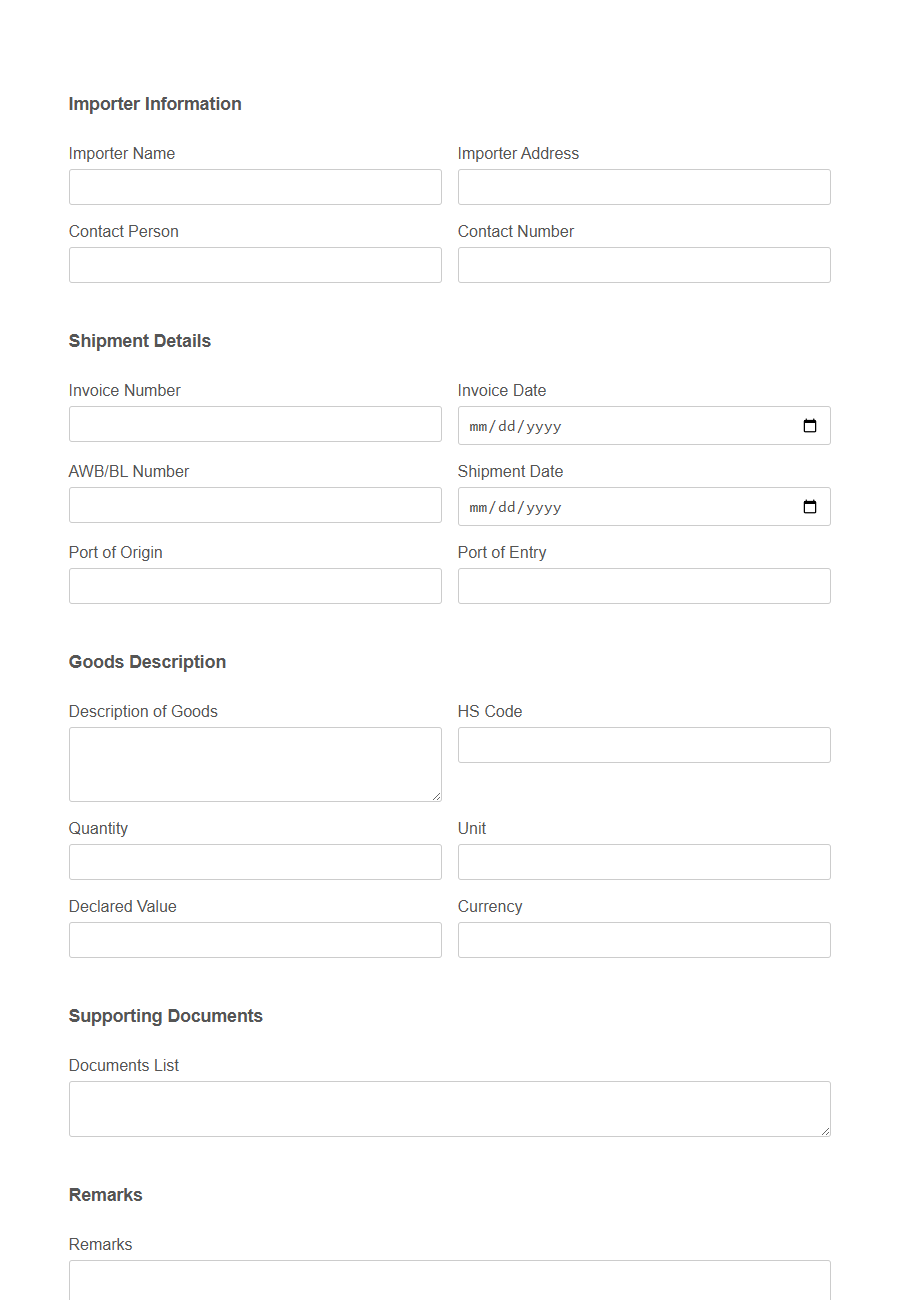The image size is (900, 1300).
Task: Click the Importer Name input field
Action: 255,187
